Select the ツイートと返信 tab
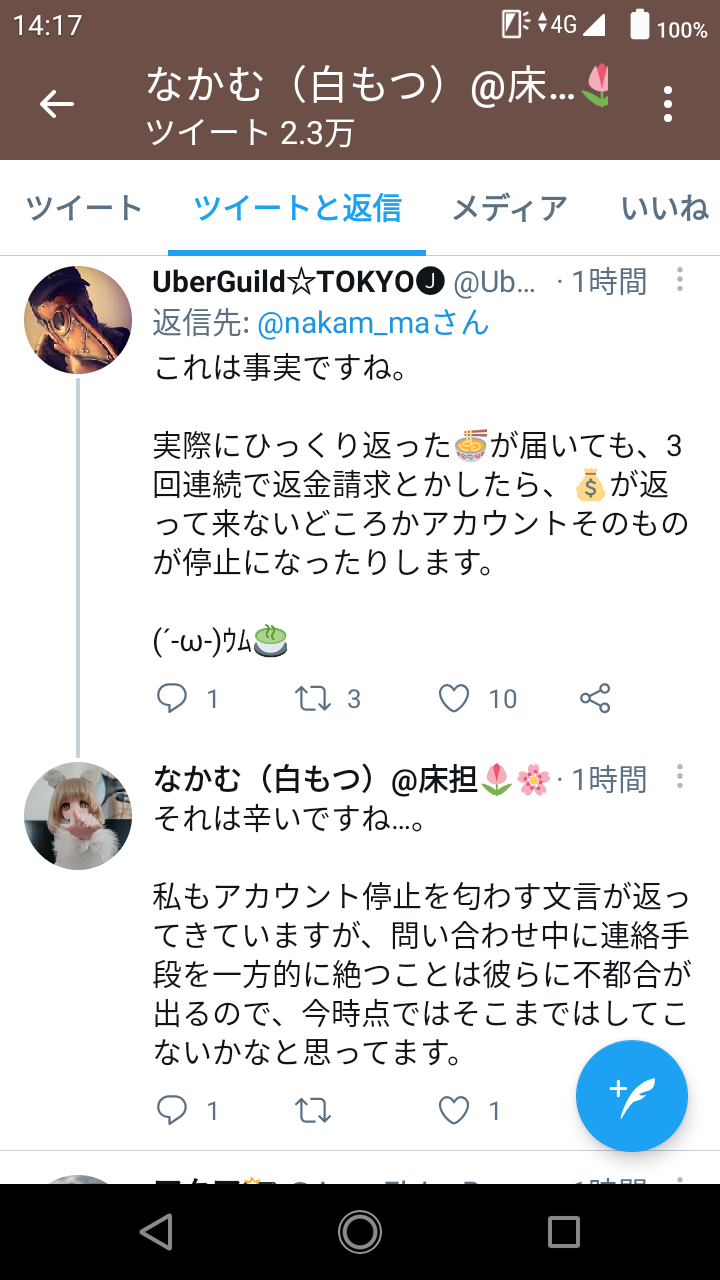 [x=297, y=208]
